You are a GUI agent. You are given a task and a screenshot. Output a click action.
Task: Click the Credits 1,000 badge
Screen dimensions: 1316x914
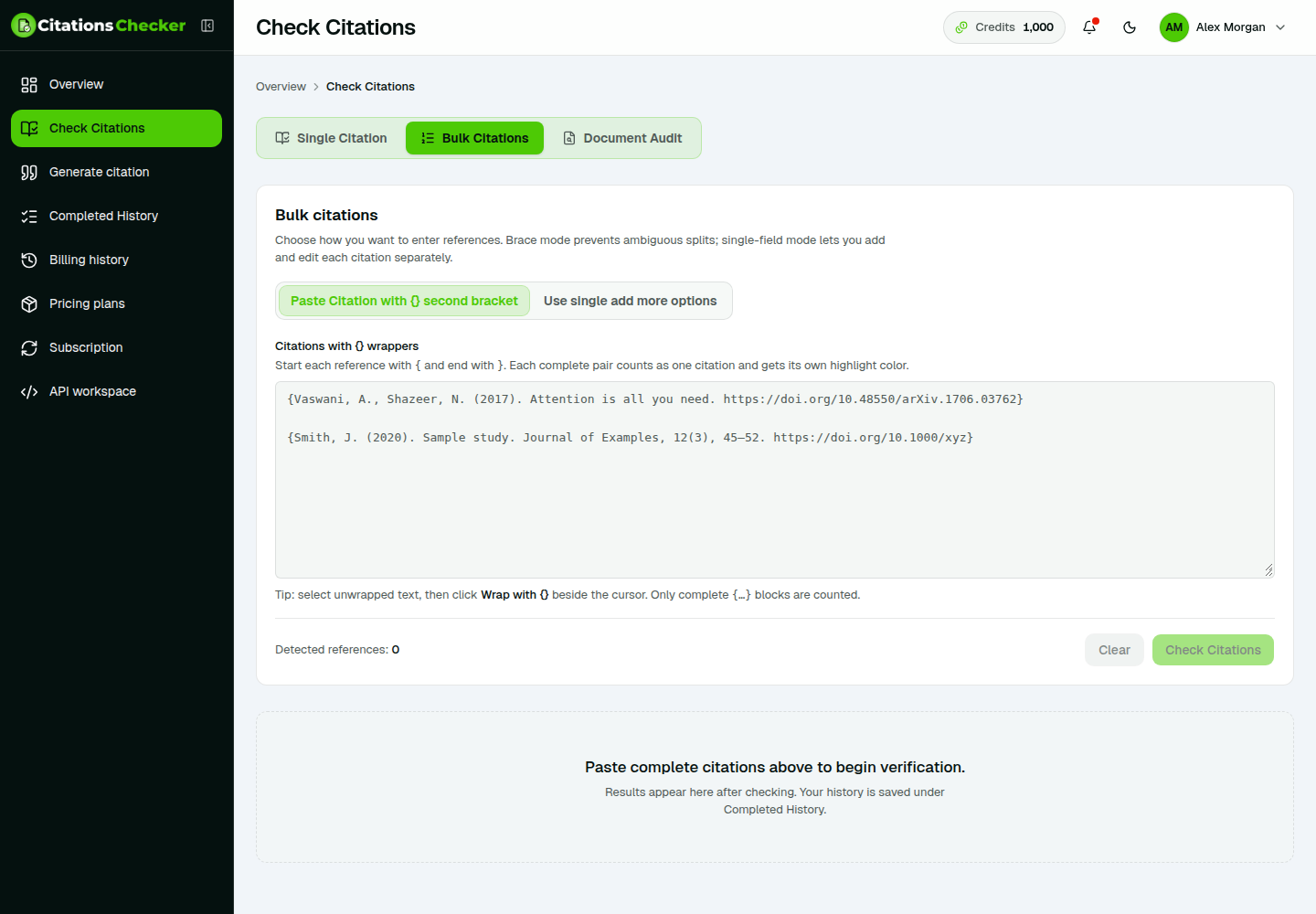[x=1004, y=27]
